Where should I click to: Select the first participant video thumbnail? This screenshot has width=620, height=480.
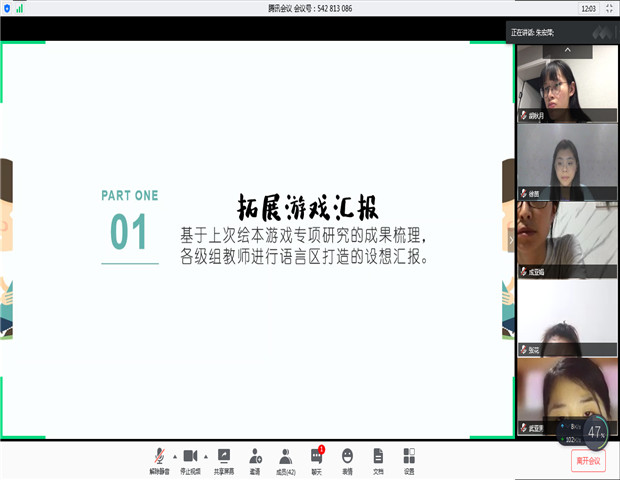[x=567, y=83]
